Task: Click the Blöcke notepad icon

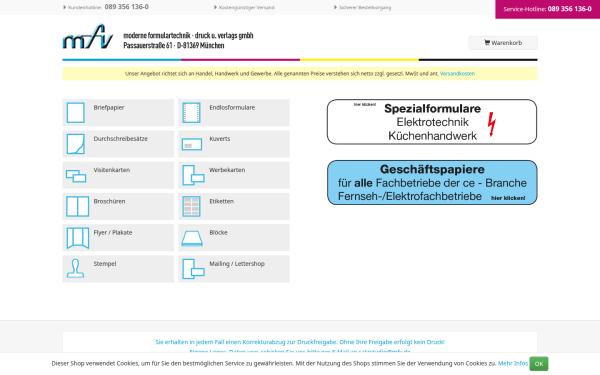Action: click(192, 238)
